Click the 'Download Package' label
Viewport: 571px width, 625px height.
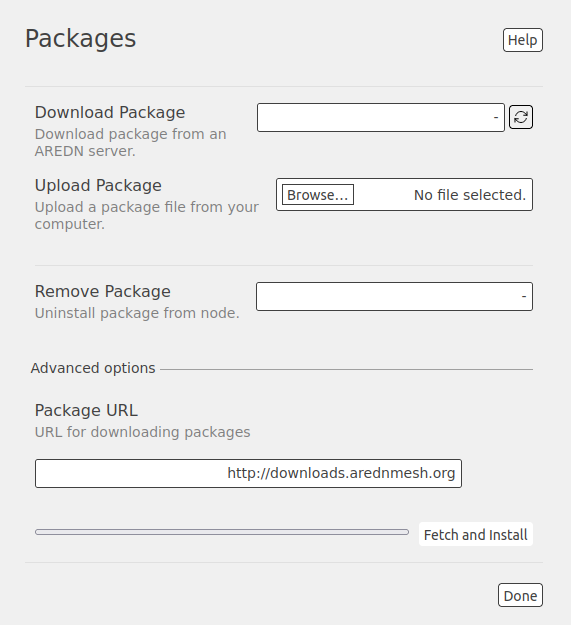tap(110, 112)
